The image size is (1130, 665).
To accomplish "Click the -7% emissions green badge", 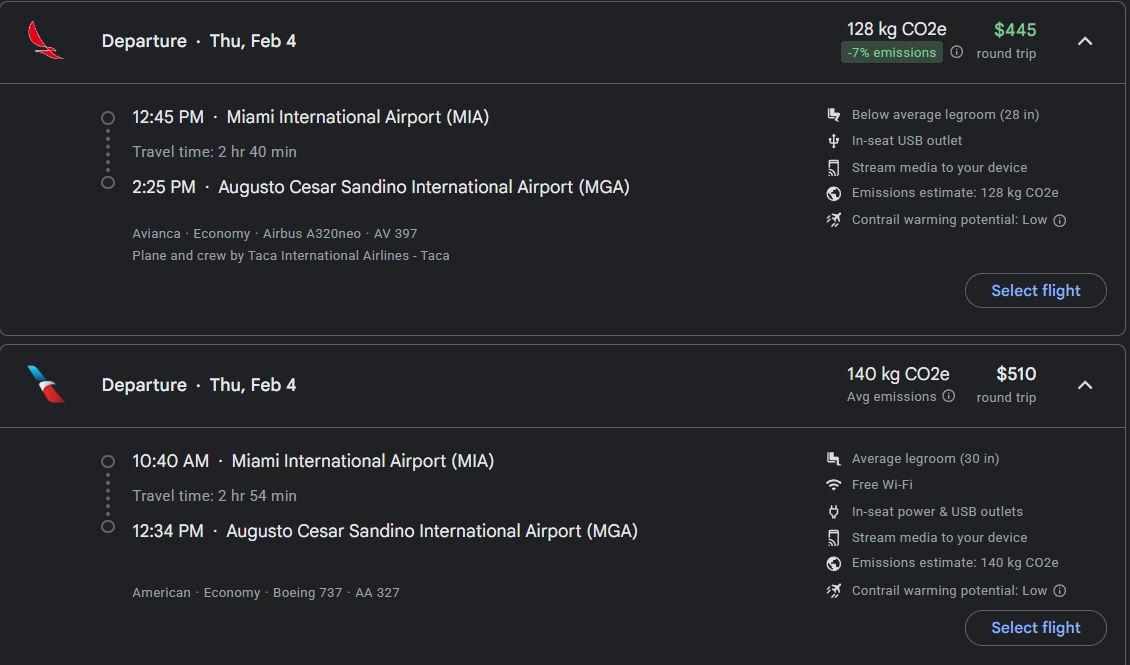I will pyautogui.click(x=891, y=53).
